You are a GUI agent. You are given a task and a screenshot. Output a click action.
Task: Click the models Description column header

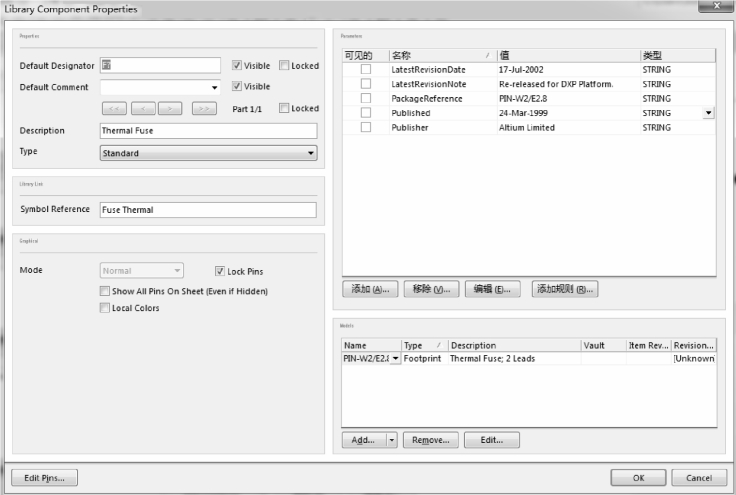click(x=515, y=345)
